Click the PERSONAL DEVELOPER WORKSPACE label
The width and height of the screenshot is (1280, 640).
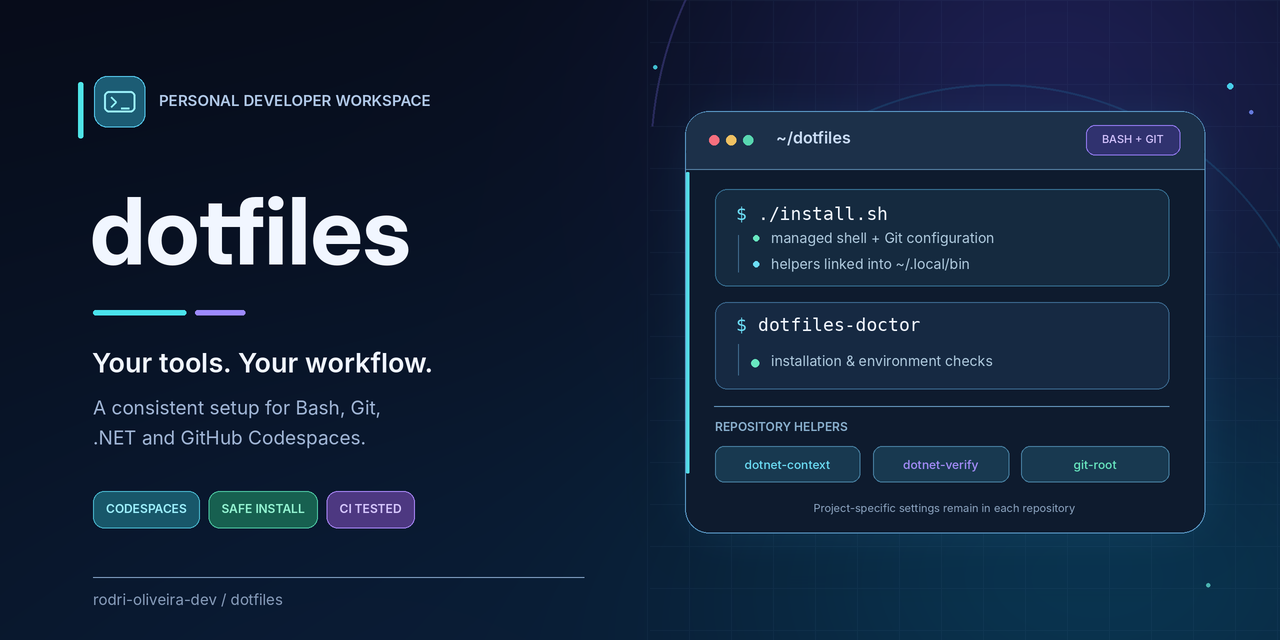pos(295,101)
